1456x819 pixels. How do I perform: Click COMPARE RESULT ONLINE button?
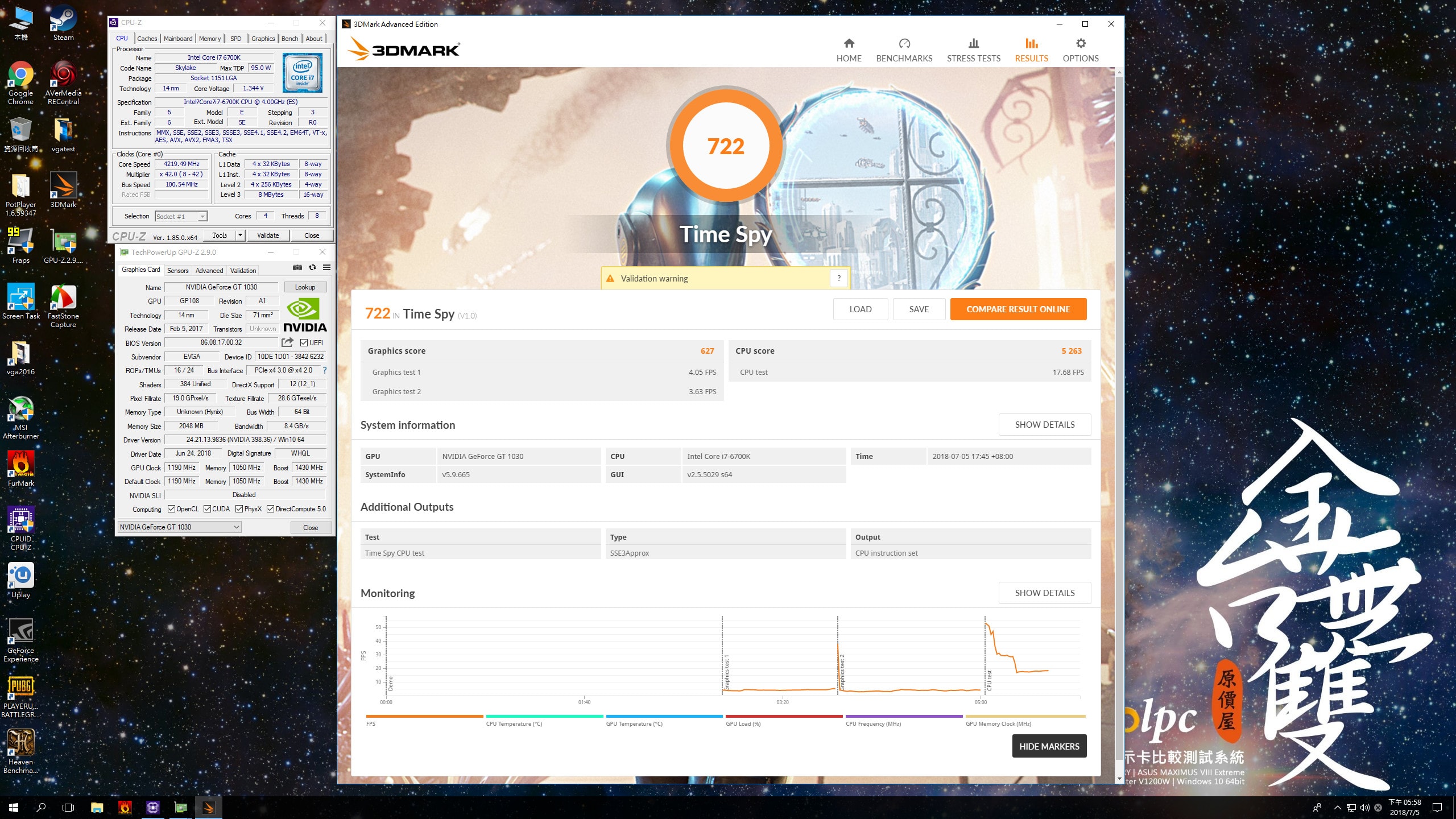coord(1018,309)
